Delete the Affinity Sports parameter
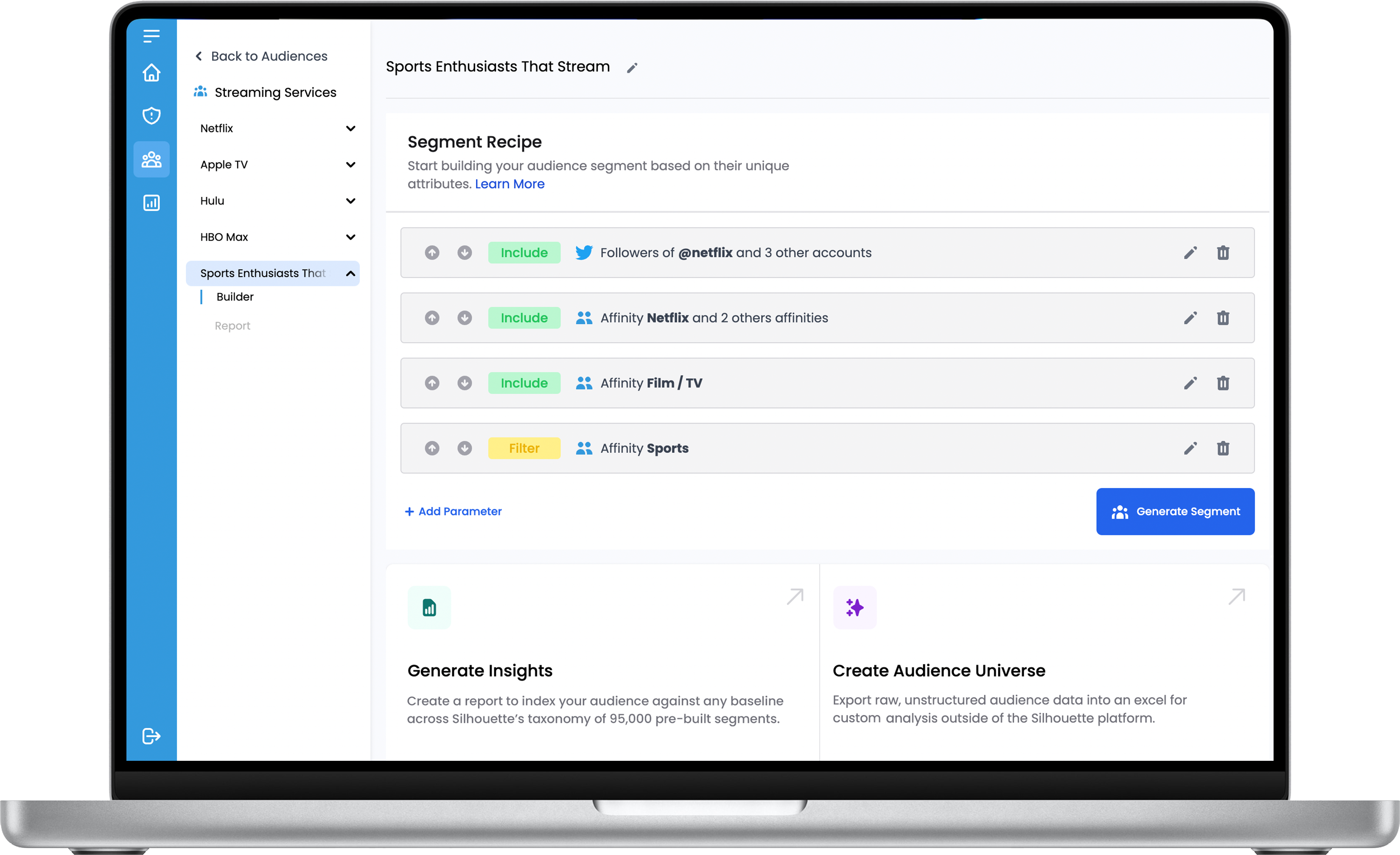 [x=1223, y=448]
